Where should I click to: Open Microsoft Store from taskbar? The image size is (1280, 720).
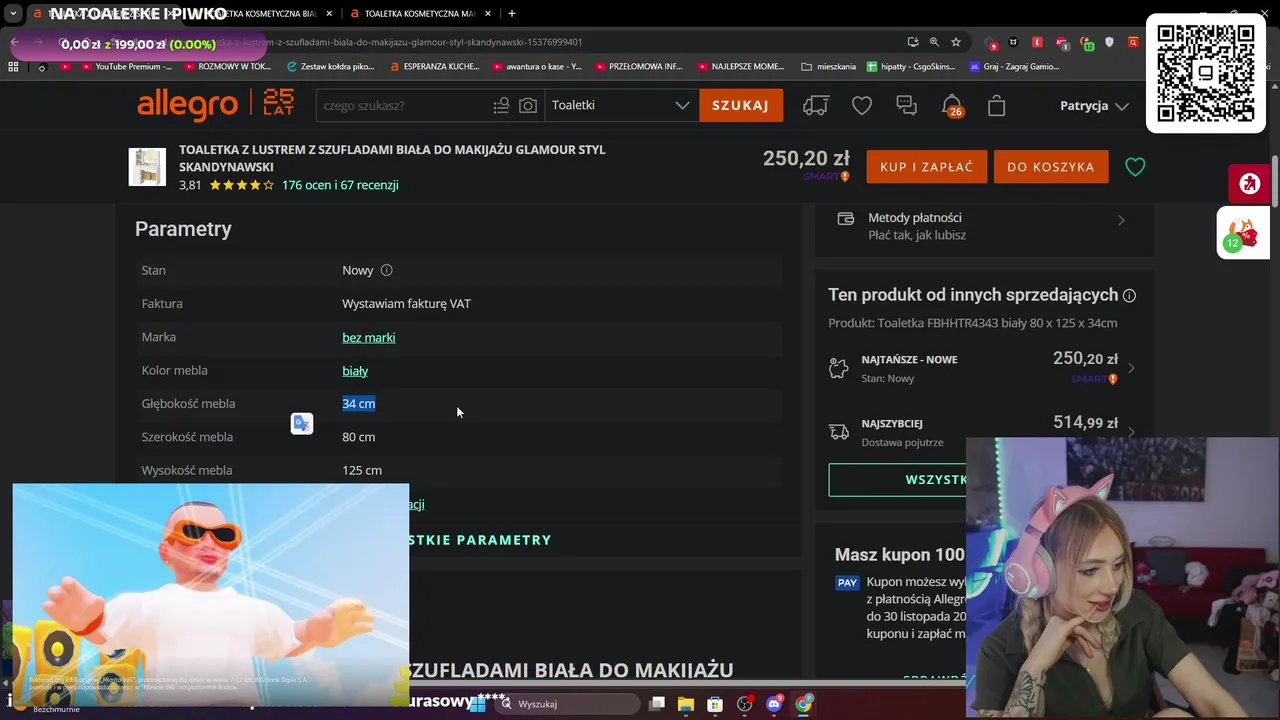click(715, 704)
